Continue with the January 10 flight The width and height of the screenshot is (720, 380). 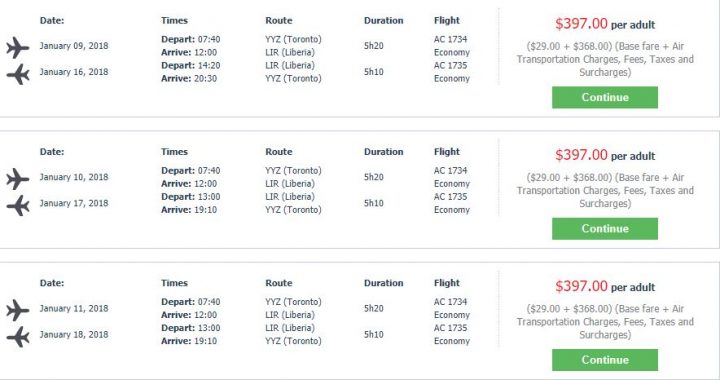pyautogui.click(x=605, y=229)
